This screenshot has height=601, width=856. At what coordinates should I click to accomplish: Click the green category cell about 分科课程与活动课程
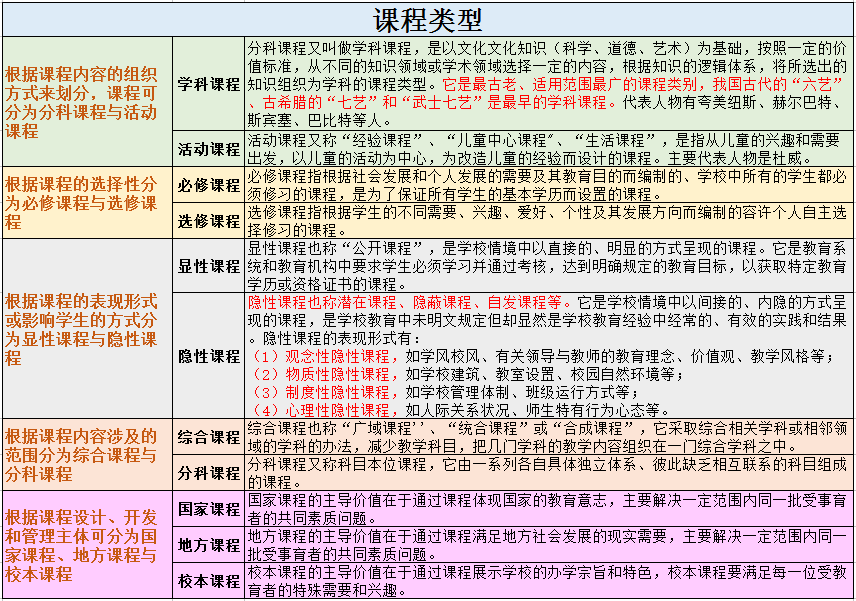[87, 102]
